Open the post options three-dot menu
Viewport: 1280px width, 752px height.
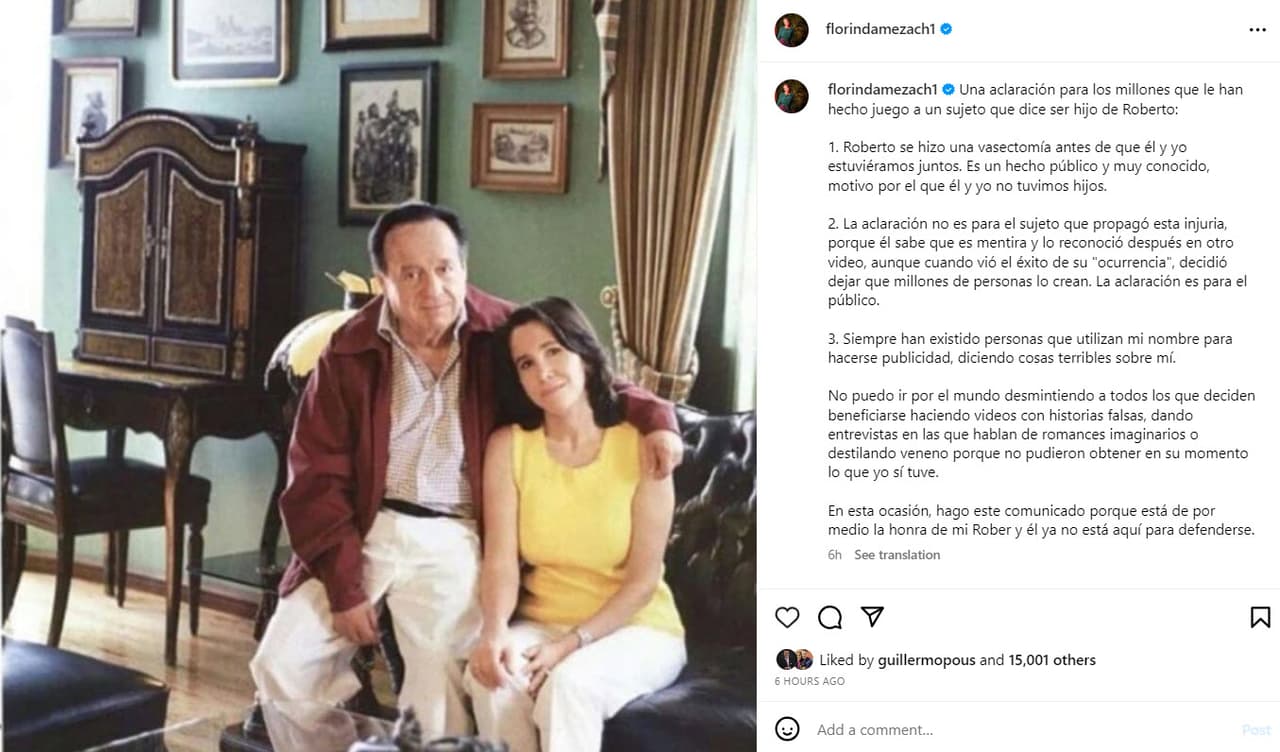click(x=1258, y=29)
